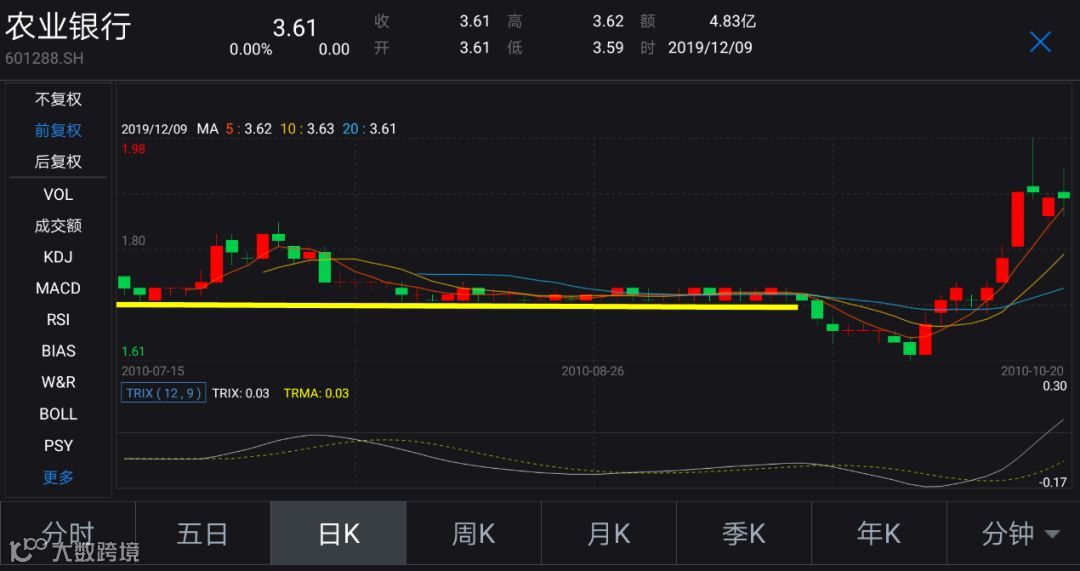Viewport: 1080px width, 571px height.
Task: Click the 农业银行 stock name
Action: pyautogui.click(x=68, y=26)
